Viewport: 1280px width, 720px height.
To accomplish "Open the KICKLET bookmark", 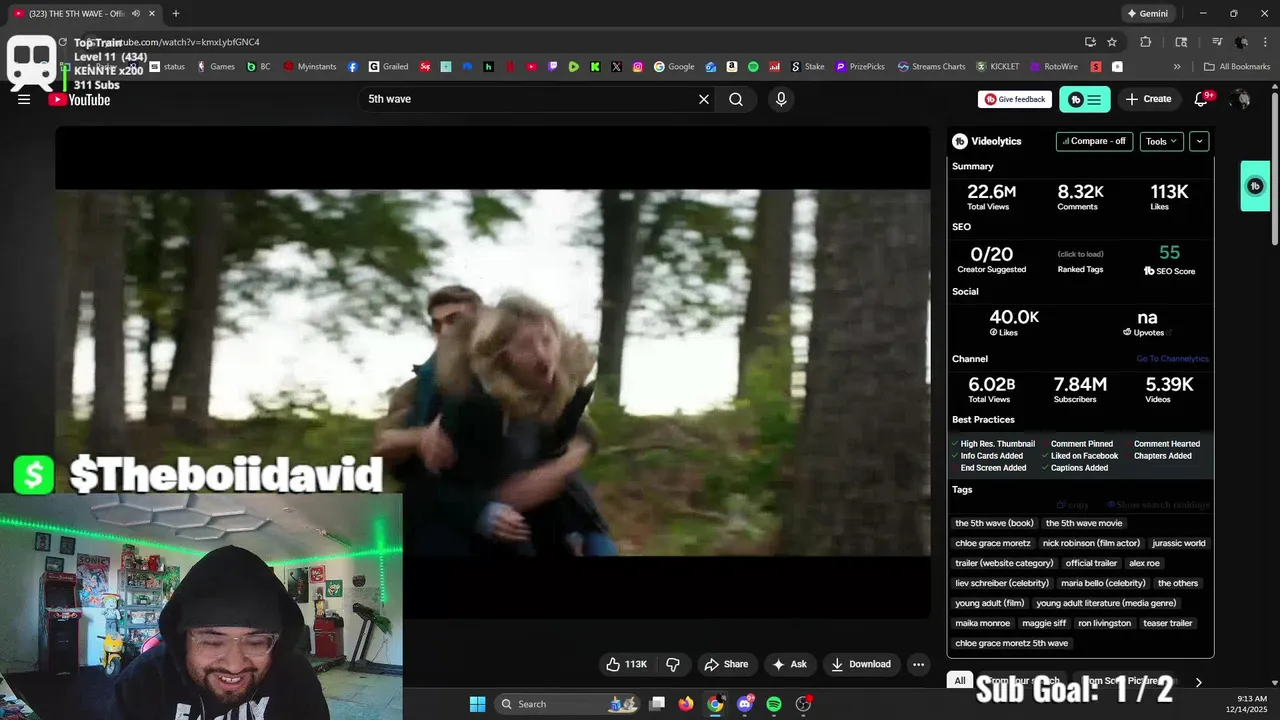I will click(997, 67).
